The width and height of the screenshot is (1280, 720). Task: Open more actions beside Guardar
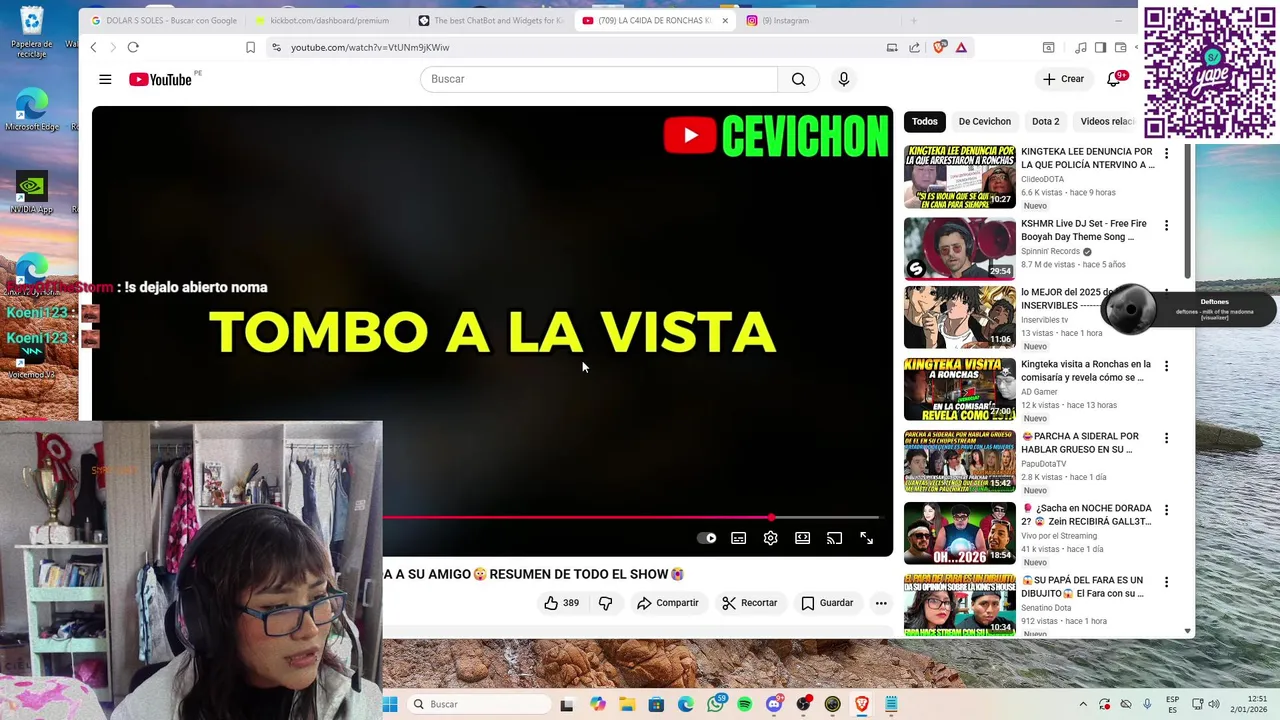click(x=881, y=603)
